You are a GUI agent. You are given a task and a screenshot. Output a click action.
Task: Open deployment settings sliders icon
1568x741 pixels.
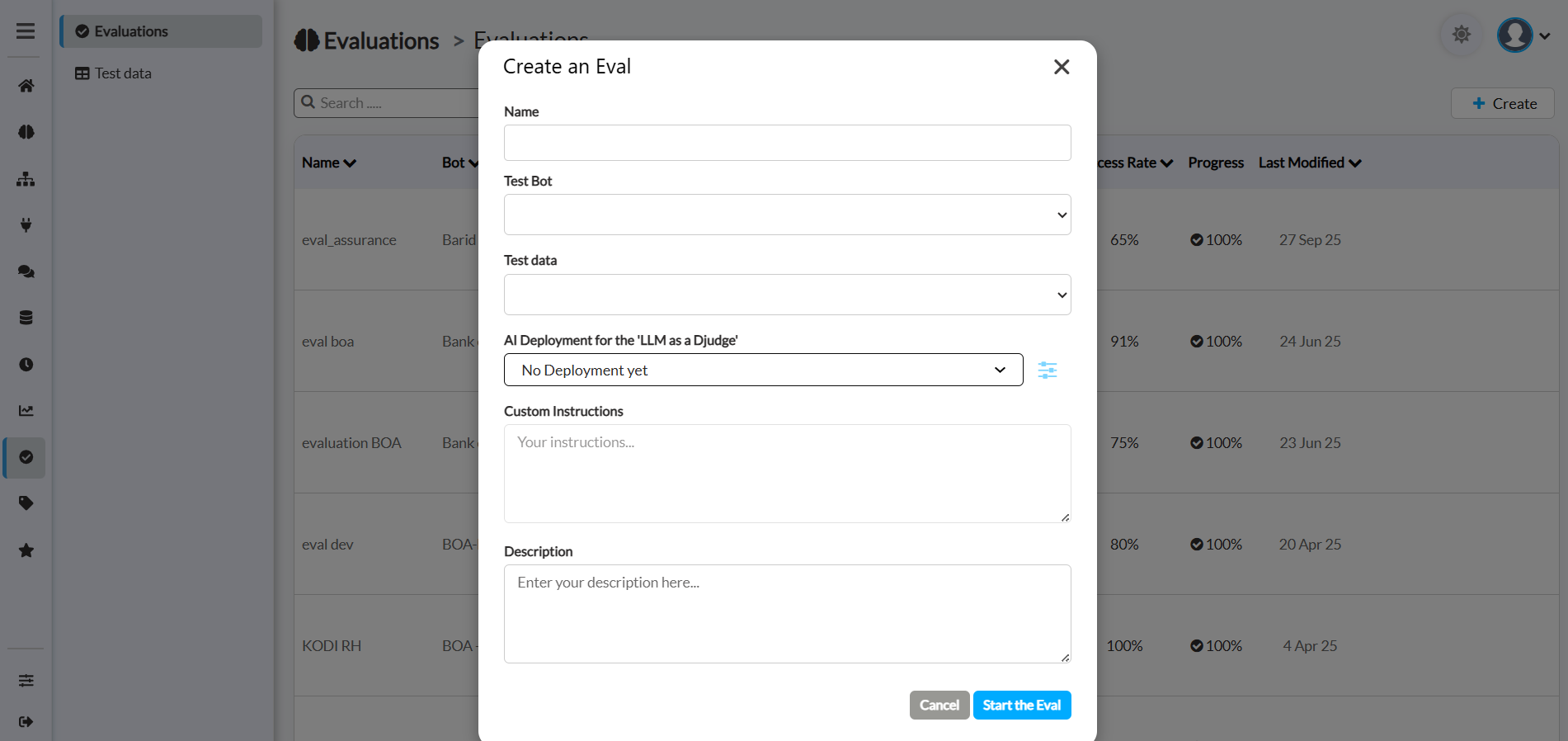pos(1048,370)
